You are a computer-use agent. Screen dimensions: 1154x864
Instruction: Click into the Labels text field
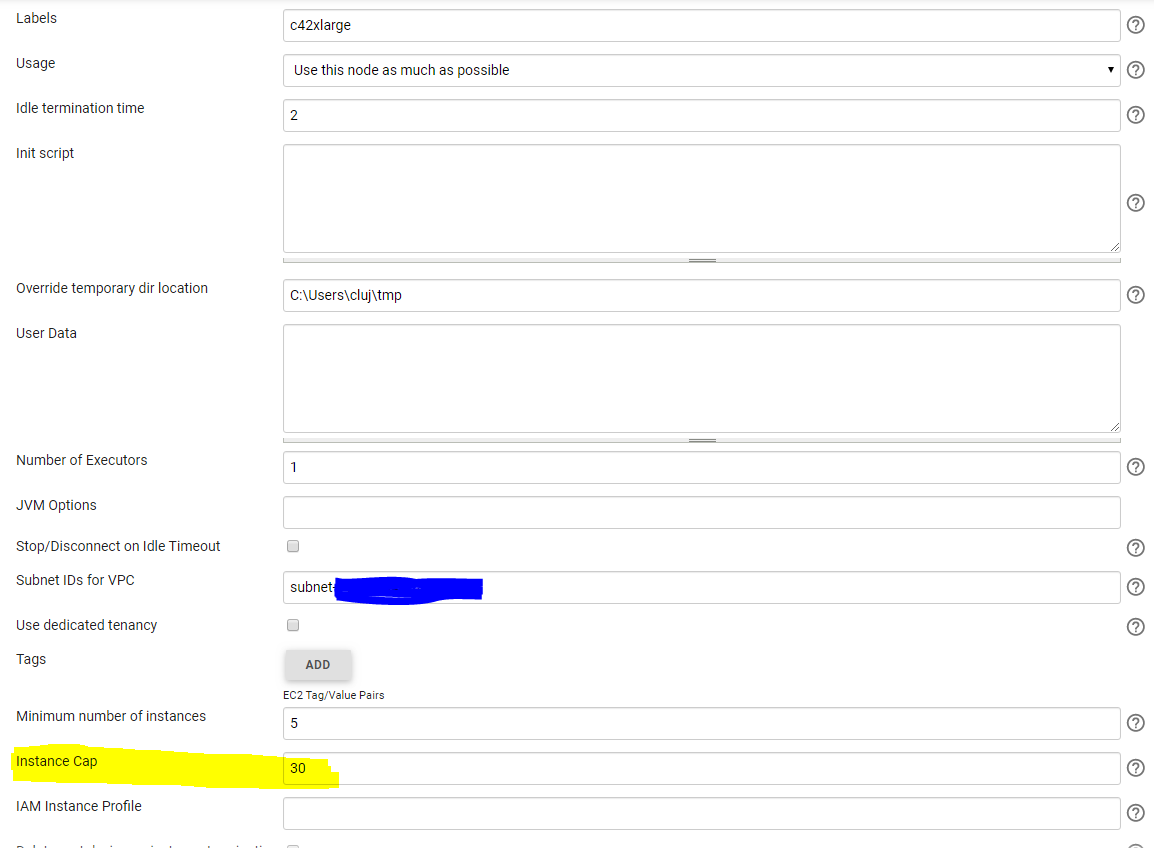700,25
